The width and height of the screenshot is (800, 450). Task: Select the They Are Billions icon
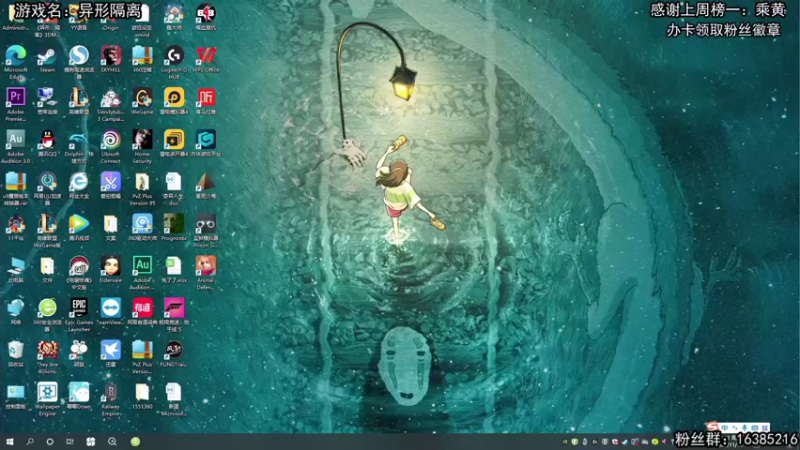(x=47, y=350)
